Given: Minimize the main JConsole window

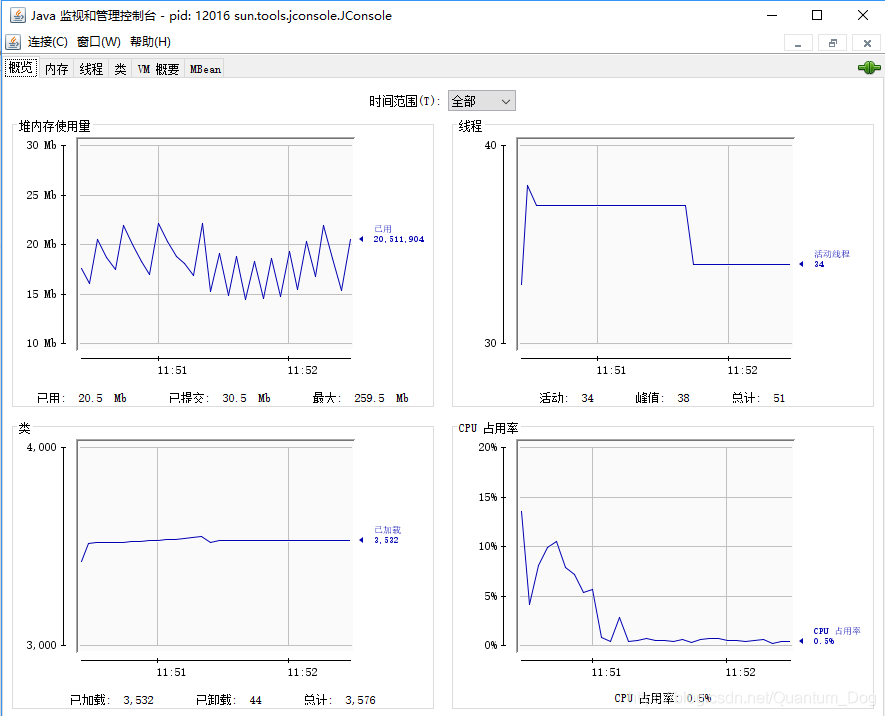Looking at the screenshot, I should coord(772,15).
